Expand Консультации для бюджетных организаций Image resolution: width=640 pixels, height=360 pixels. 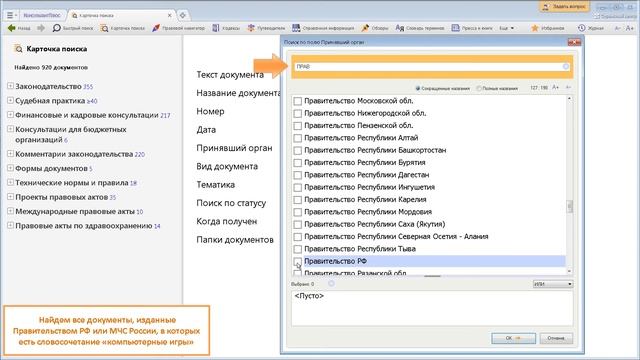(10, 129)
